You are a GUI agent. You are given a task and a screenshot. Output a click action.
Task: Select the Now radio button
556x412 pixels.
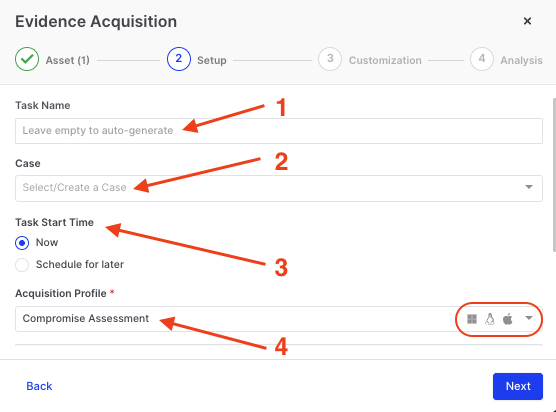tap(22, 243)
